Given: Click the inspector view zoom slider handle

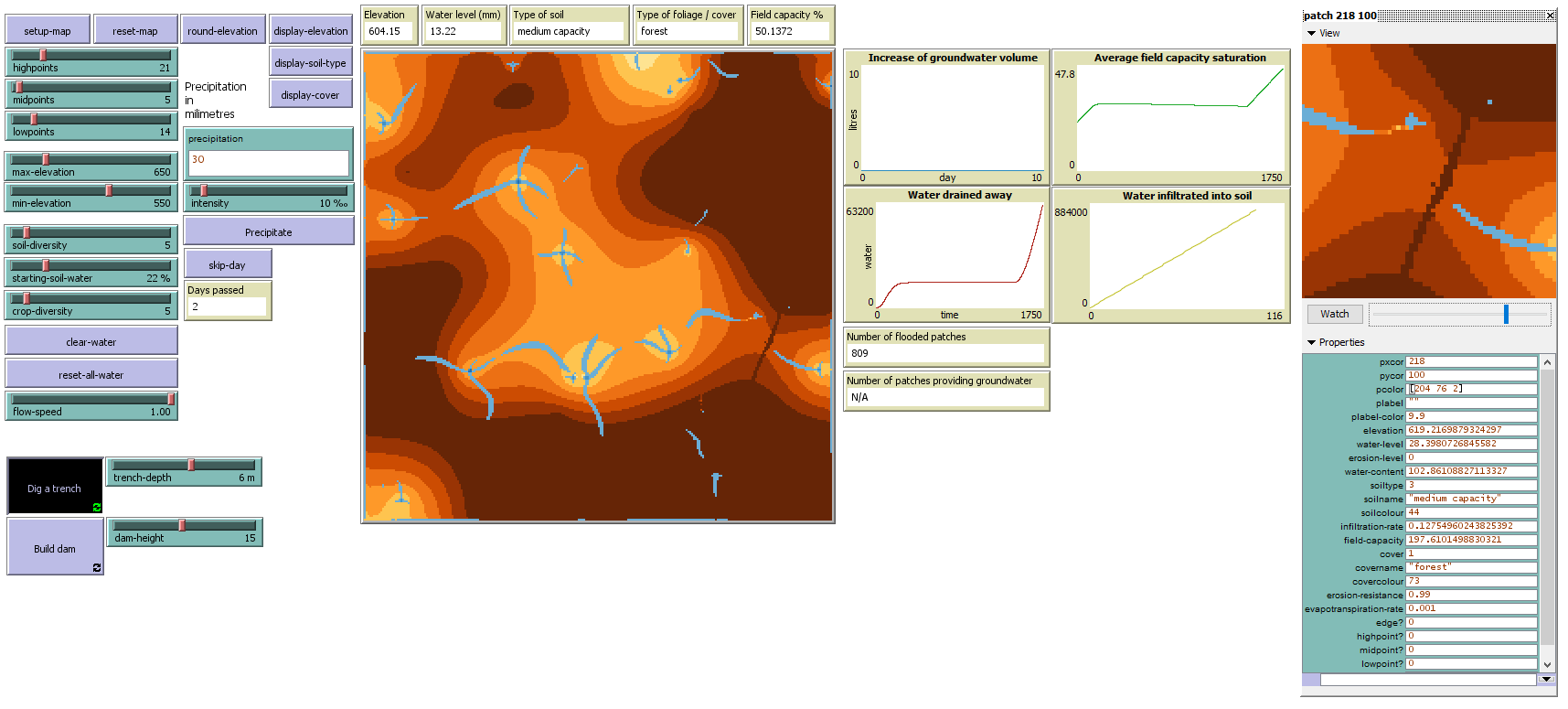Looking at the screenshot, I should 1506,314.
